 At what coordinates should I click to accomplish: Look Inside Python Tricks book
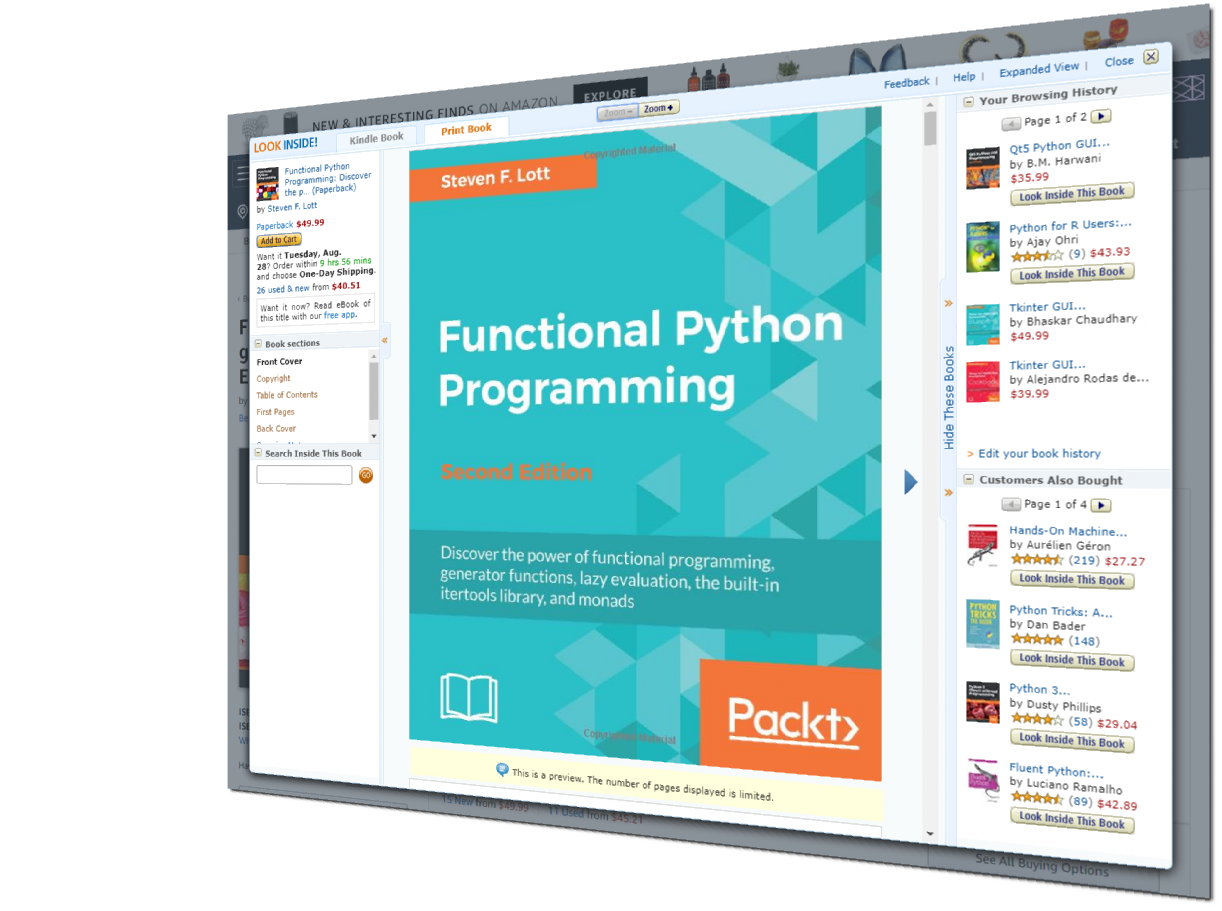pyautogui.click(x=1072, y=660)
